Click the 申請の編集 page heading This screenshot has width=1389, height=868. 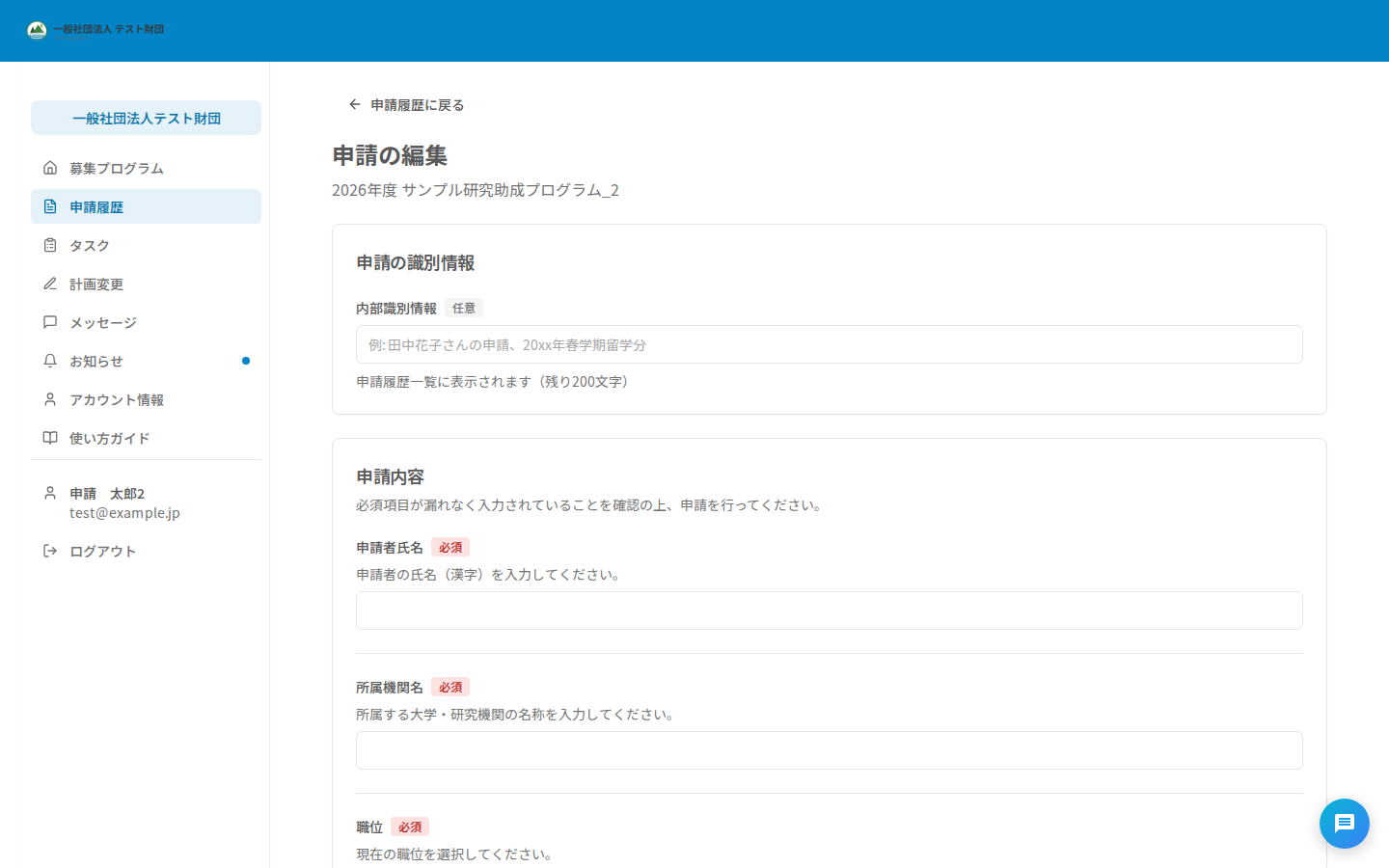pyautogui.click(x=390, y=155)
